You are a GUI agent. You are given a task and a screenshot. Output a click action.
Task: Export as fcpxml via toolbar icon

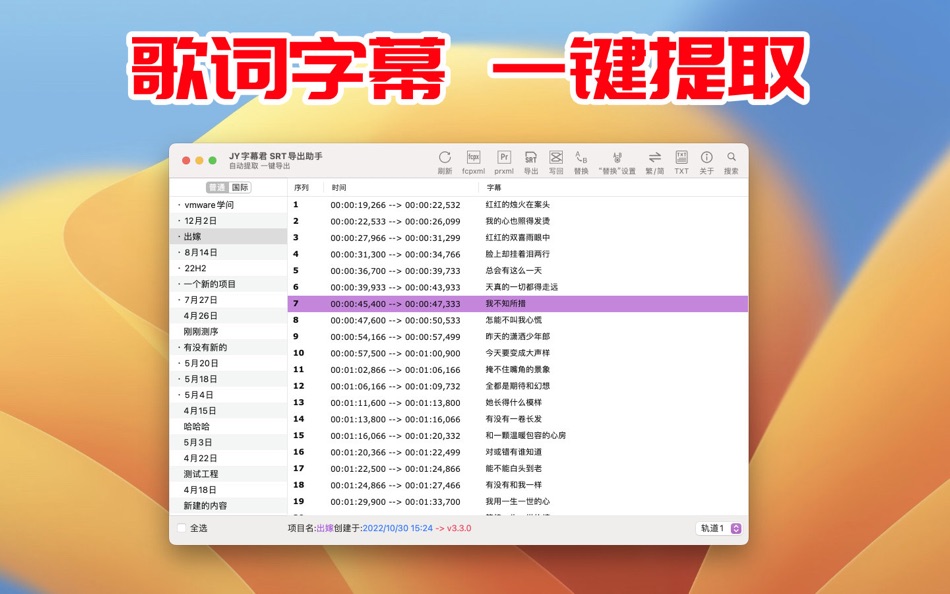point(473,158)
